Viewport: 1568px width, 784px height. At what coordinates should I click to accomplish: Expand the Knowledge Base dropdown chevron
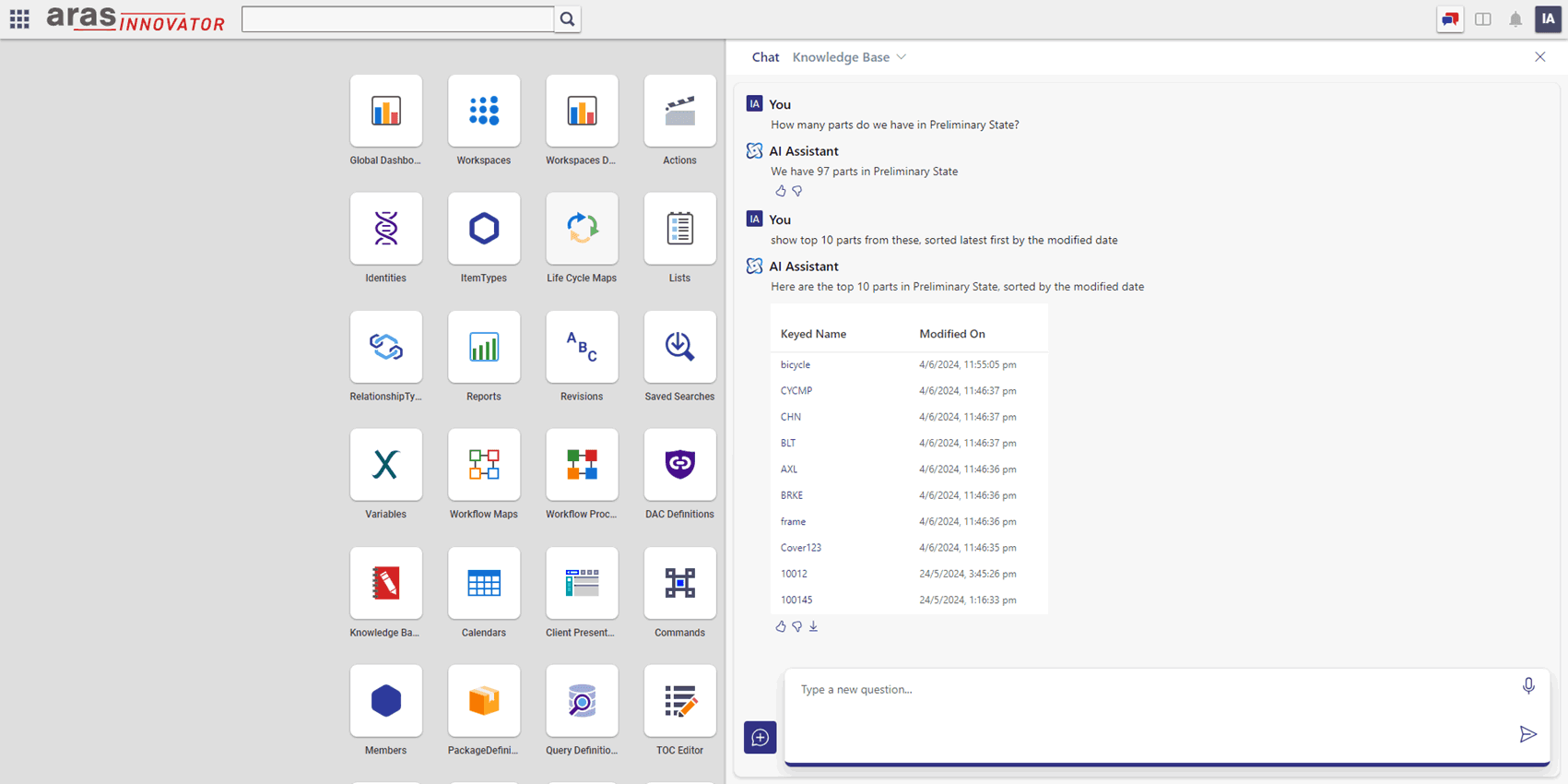[x=902, y=57]
